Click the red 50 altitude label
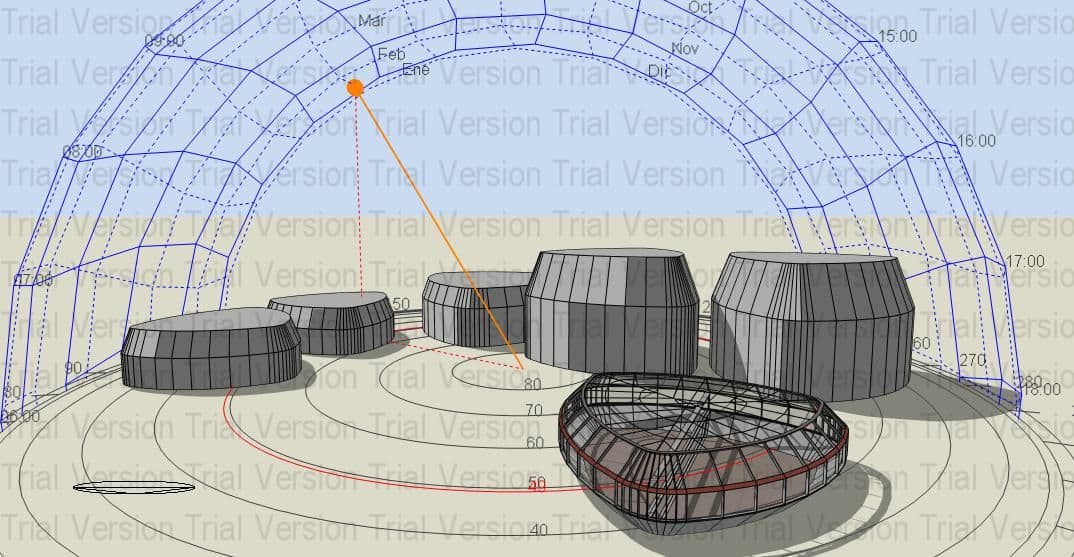This screenshot has height=557, width=1074. point(537,485)
